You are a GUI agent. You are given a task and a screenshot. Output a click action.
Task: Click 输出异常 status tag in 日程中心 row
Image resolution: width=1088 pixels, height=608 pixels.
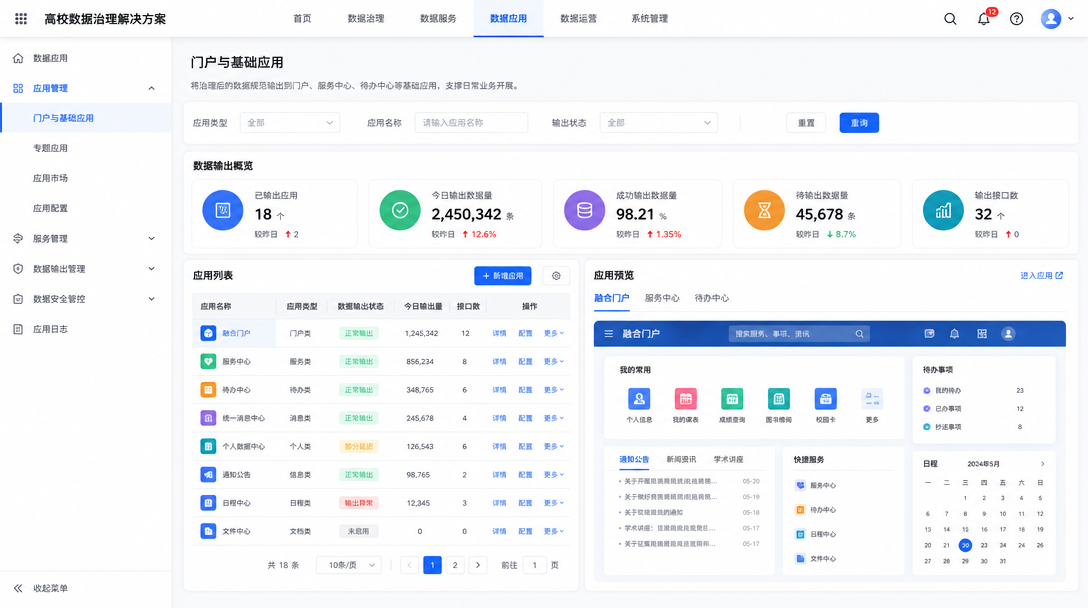(x=359, y=503)
